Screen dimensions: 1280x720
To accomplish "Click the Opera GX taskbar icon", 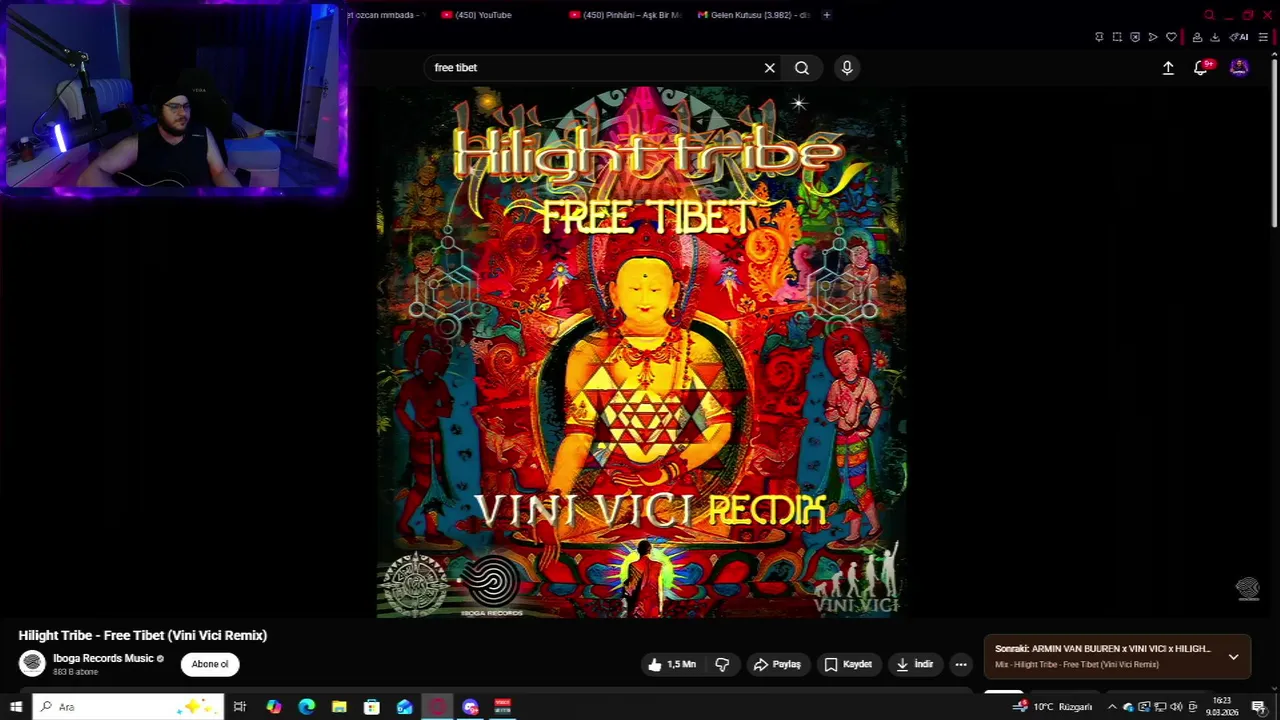I will click(x=437, y=707).
